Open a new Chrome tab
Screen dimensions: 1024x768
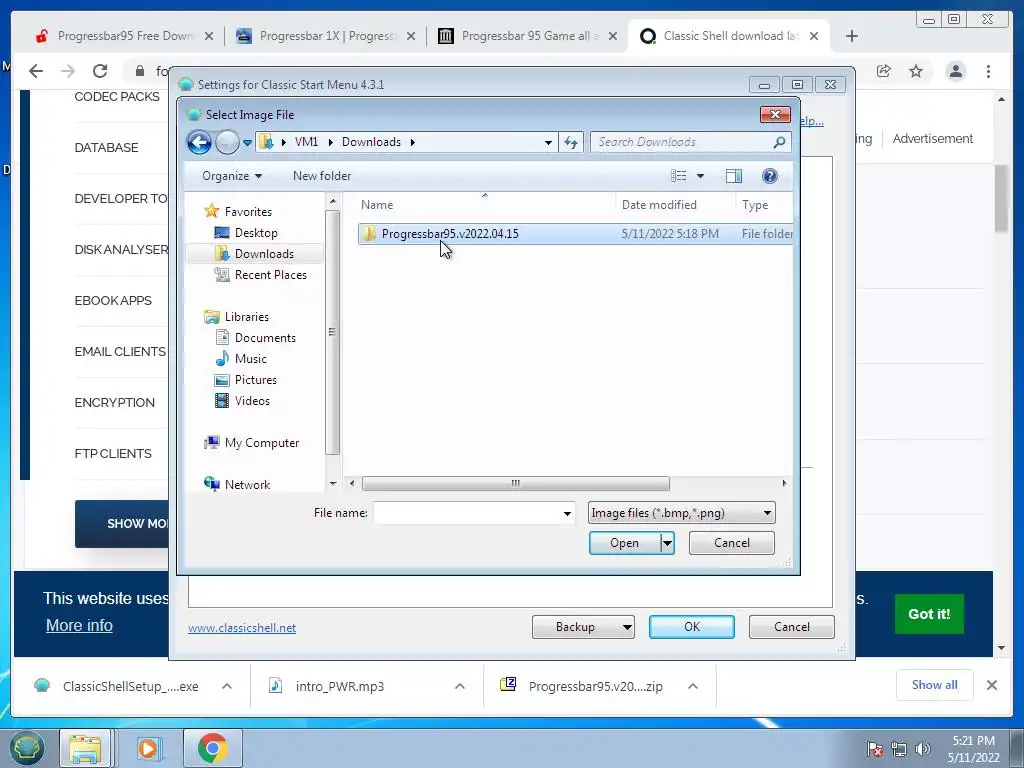pos(852,36)
